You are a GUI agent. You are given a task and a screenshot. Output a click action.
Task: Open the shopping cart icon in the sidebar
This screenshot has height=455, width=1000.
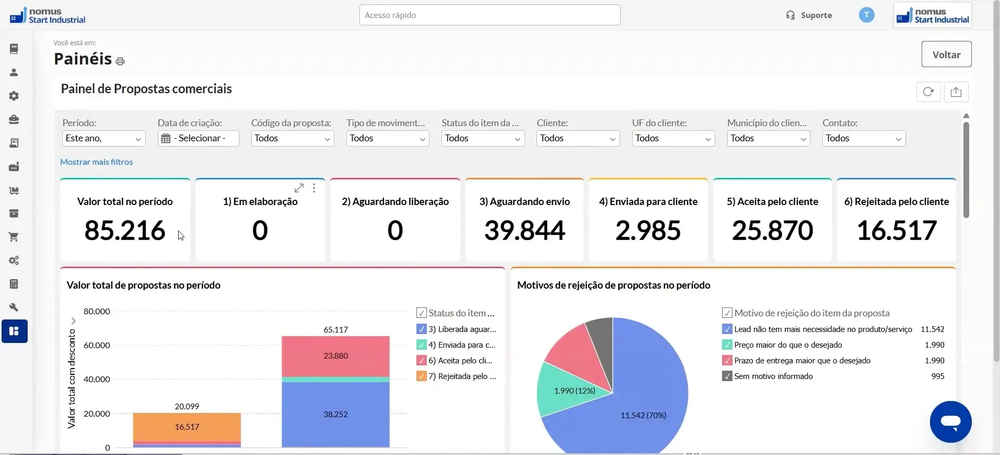[x=14, y=237]
